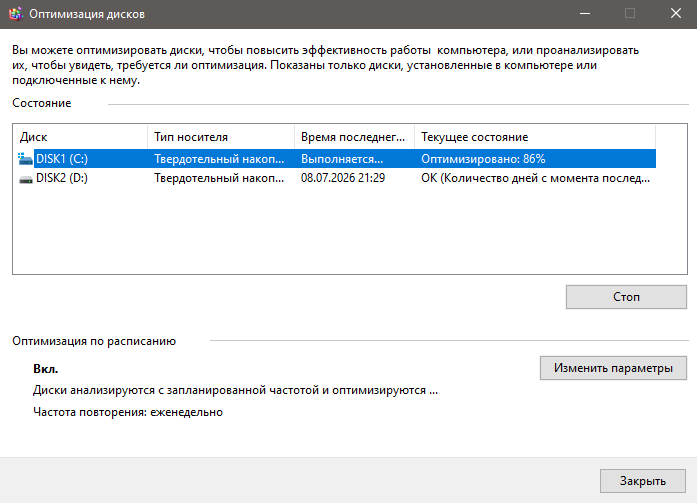Close the window with the X button

(x=676, y=14)
